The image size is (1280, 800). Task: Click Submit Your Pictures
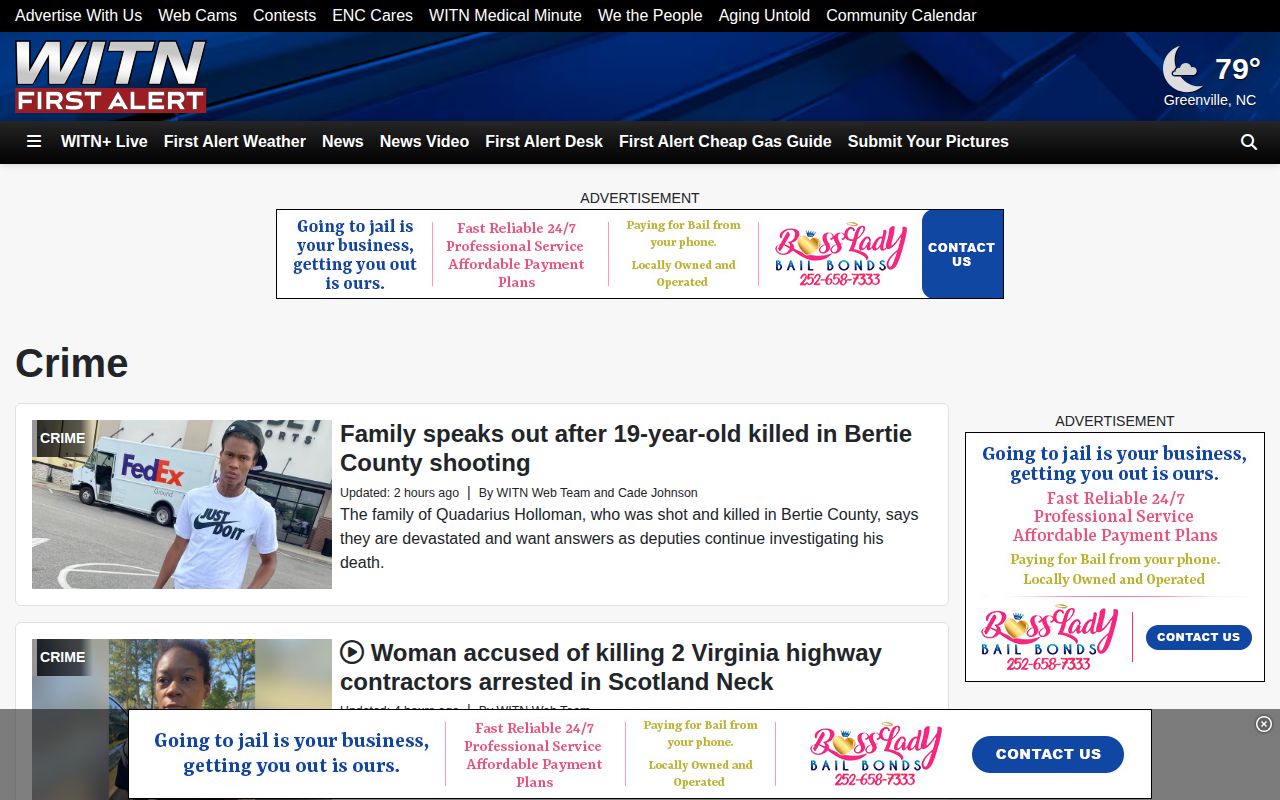(x=928, y=142)
